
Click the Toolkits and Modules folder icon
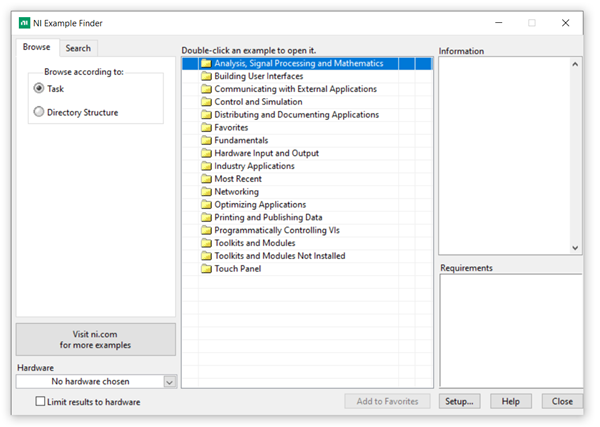(206, 243)
